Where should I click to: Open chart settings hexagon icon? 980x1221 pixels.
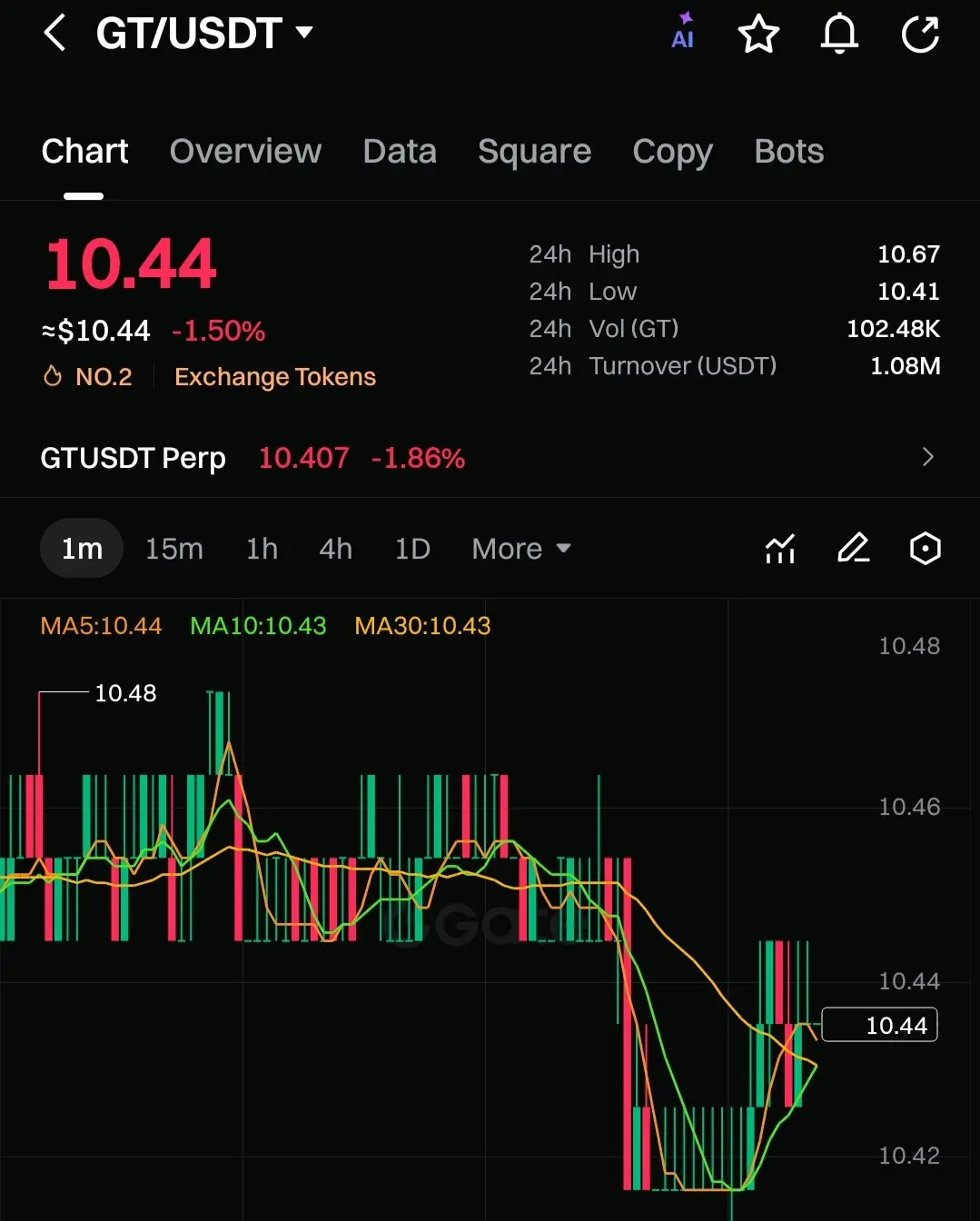pyautogui.click(x=925, y=549)
